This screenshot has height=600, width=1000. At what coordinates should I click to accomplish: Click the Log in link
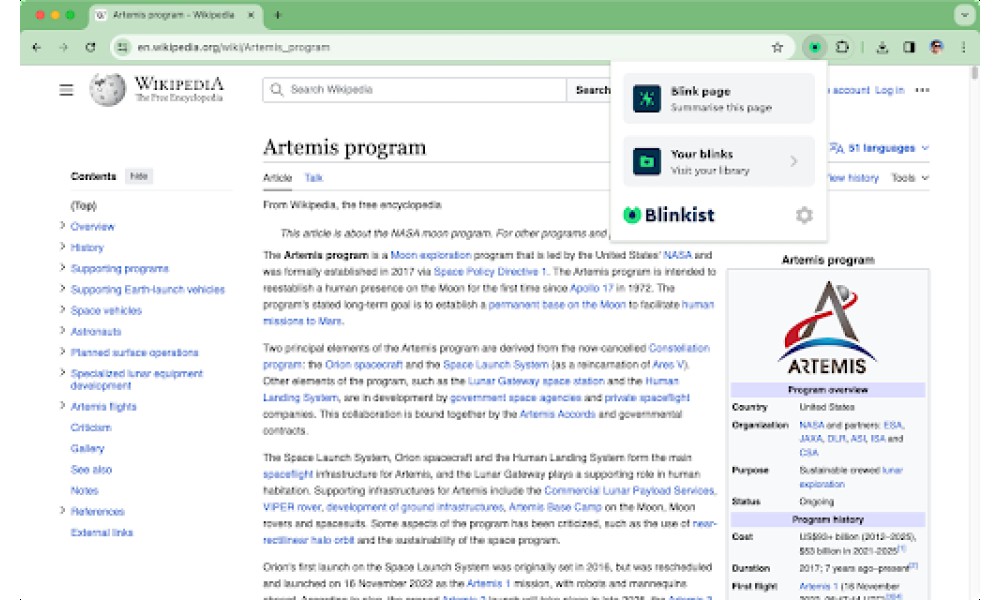pos(890,91)
